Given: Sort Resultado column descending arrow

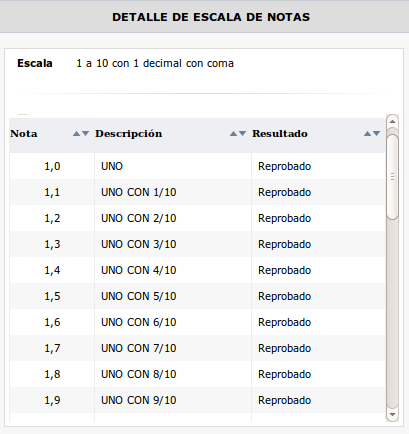Looking at the screenshot, I should point(377,134).
